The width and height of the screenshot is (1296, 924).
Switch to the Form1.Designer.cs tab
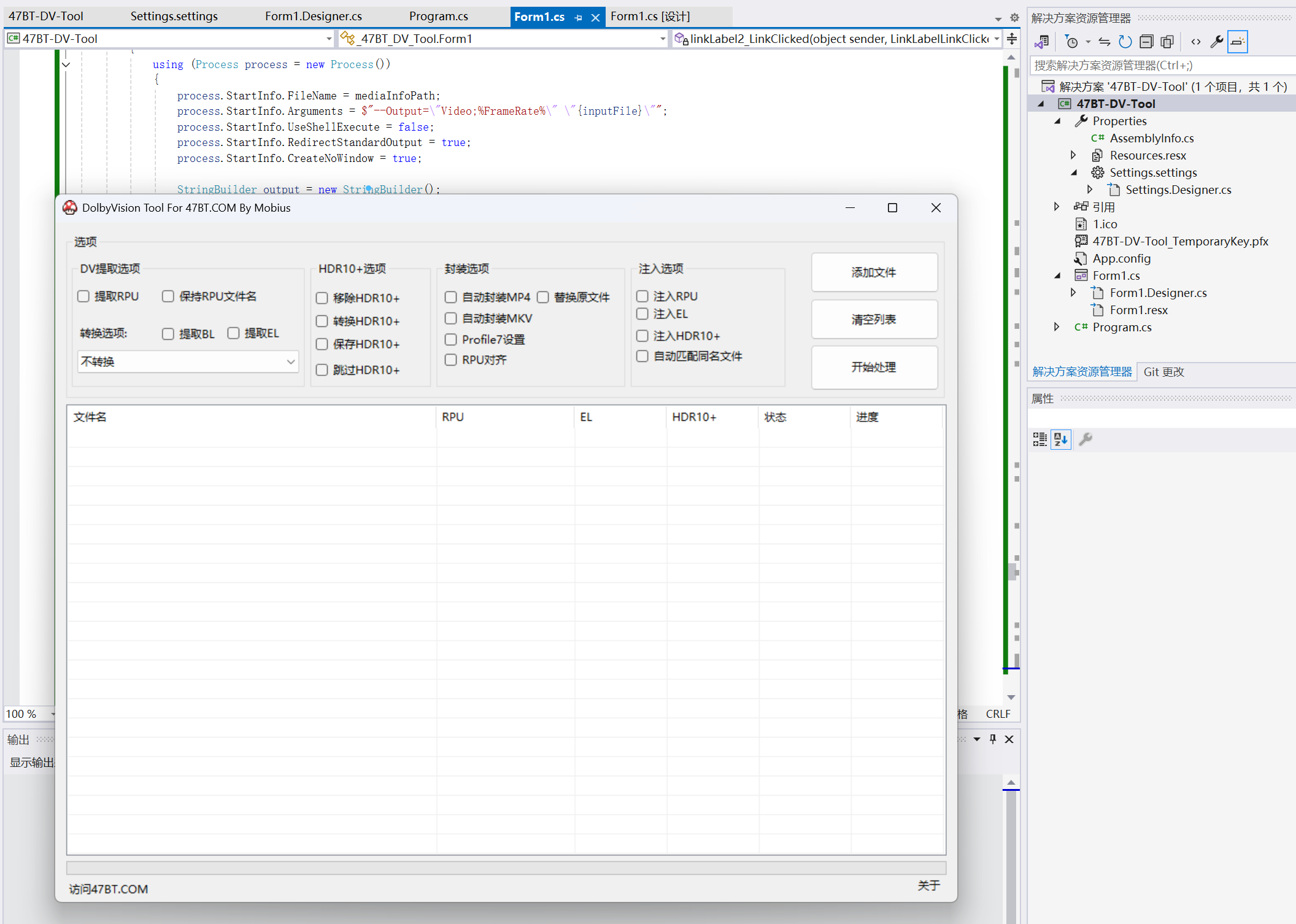(x=313, y=16)
